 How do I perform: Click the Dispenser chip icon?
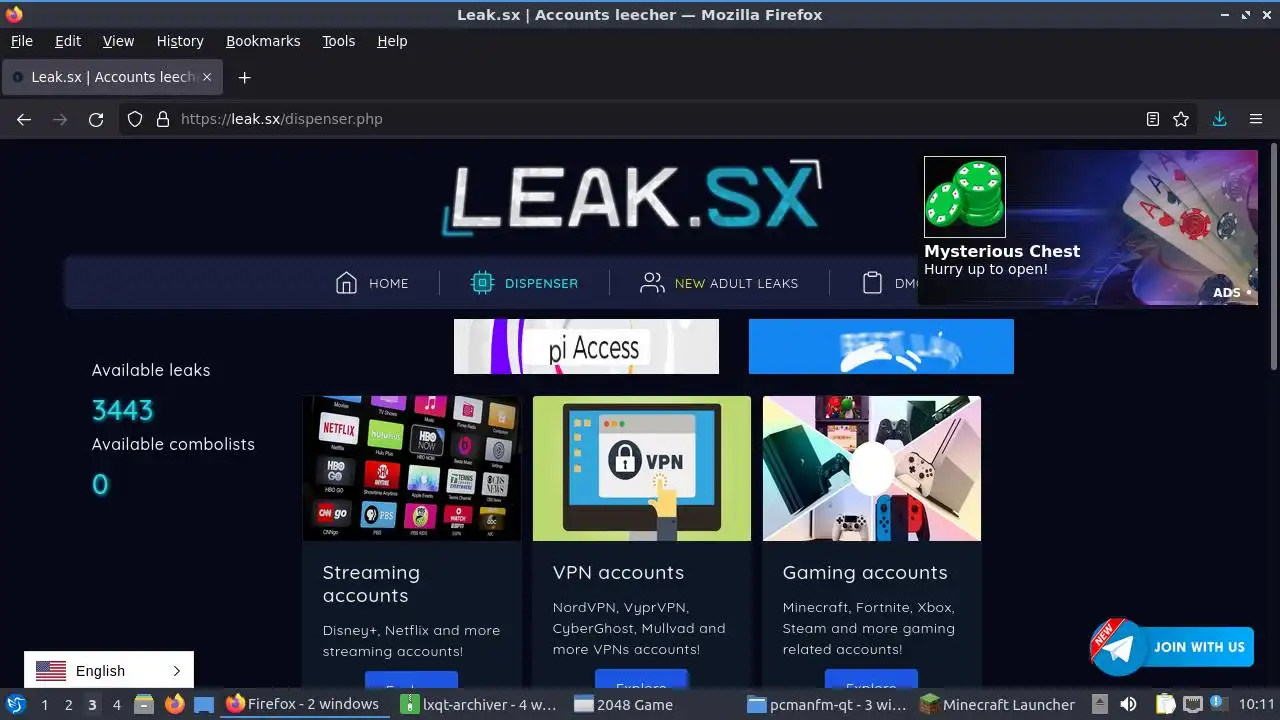pyautogui.click(x=483, y=283)
